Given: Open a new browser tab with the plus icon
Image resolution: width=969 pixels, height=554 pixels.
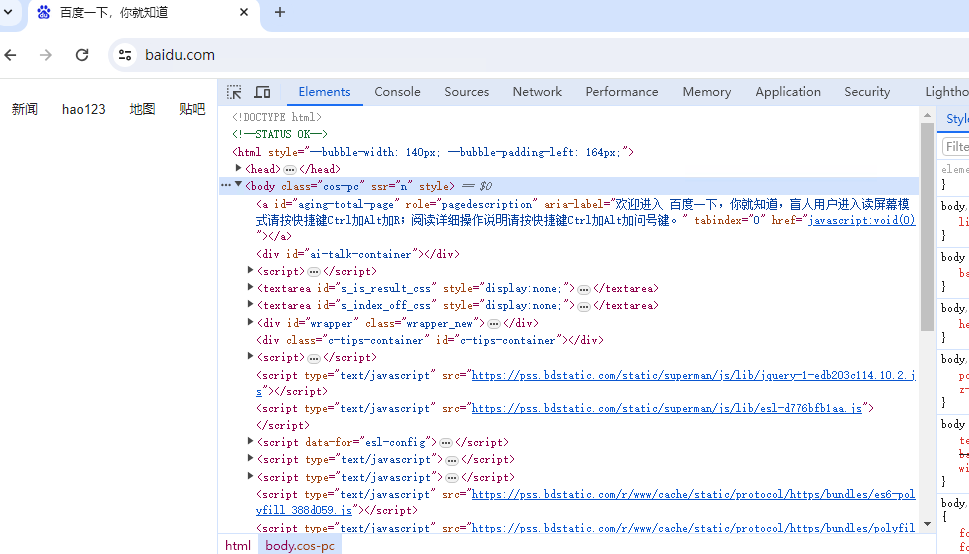Looking at the screenshot, I should [280, 12].
